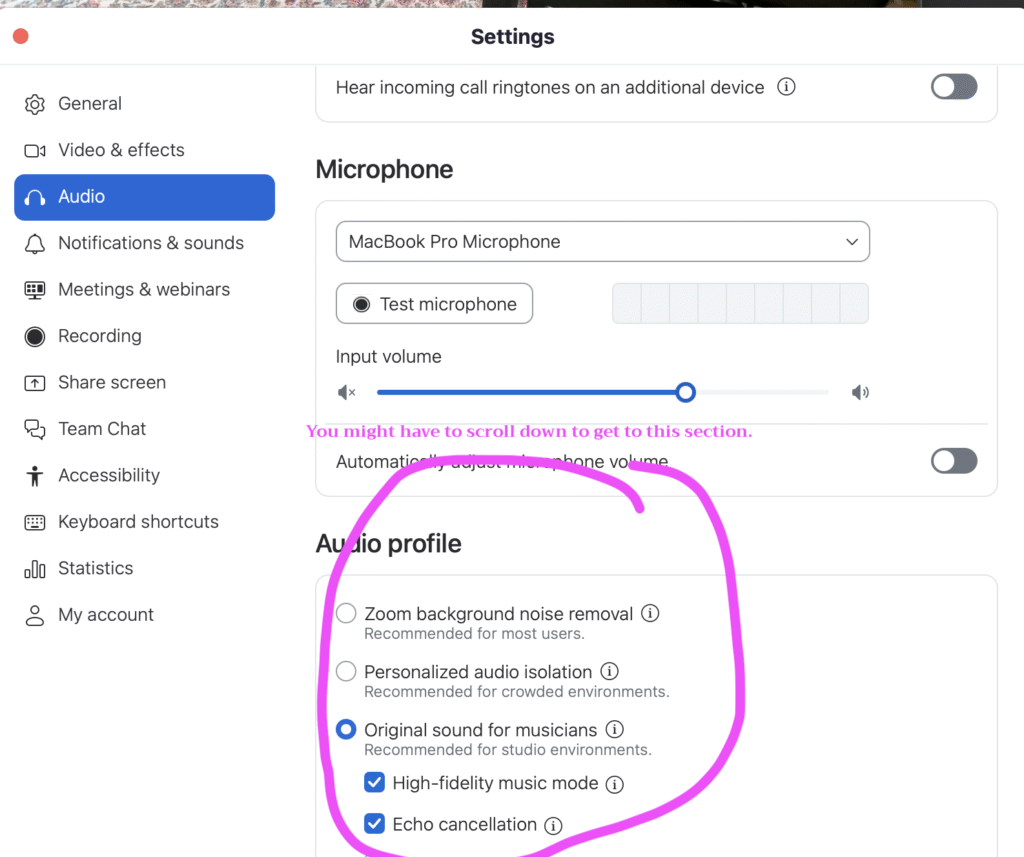Expand the MacBook Pro Microphone dropdown
Screen dimensions: 1024x857
point(603,242)
